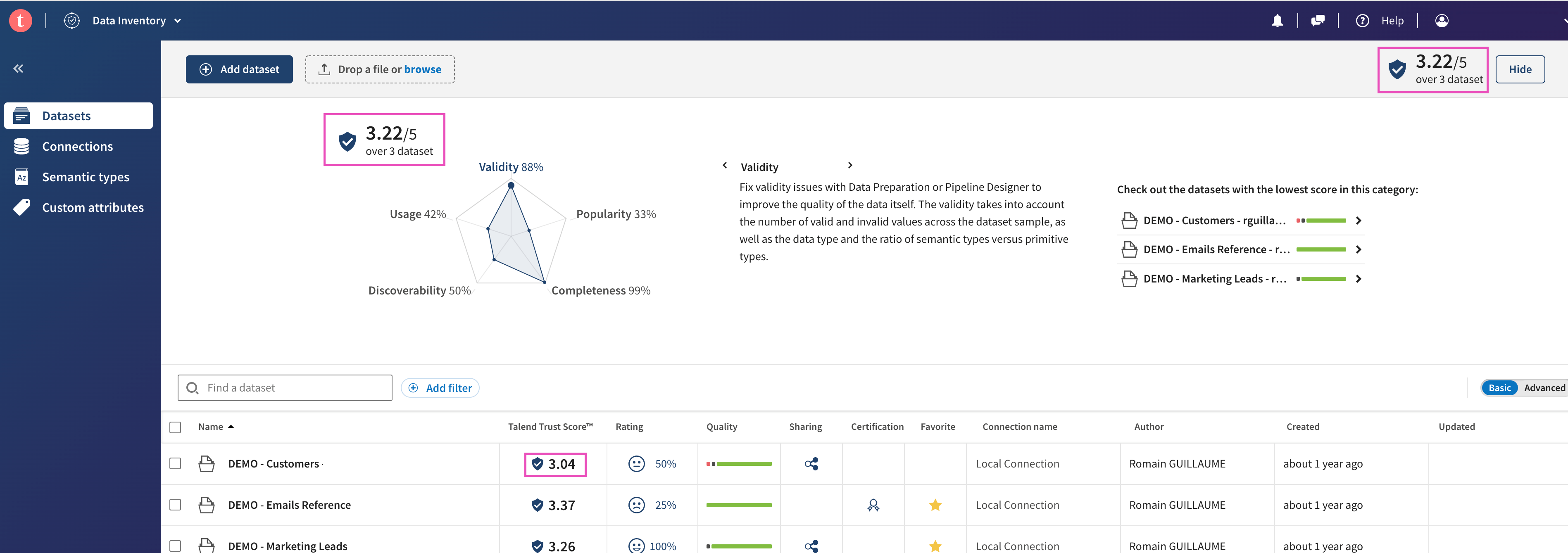Click the Talend logo icon

(20, 21)
